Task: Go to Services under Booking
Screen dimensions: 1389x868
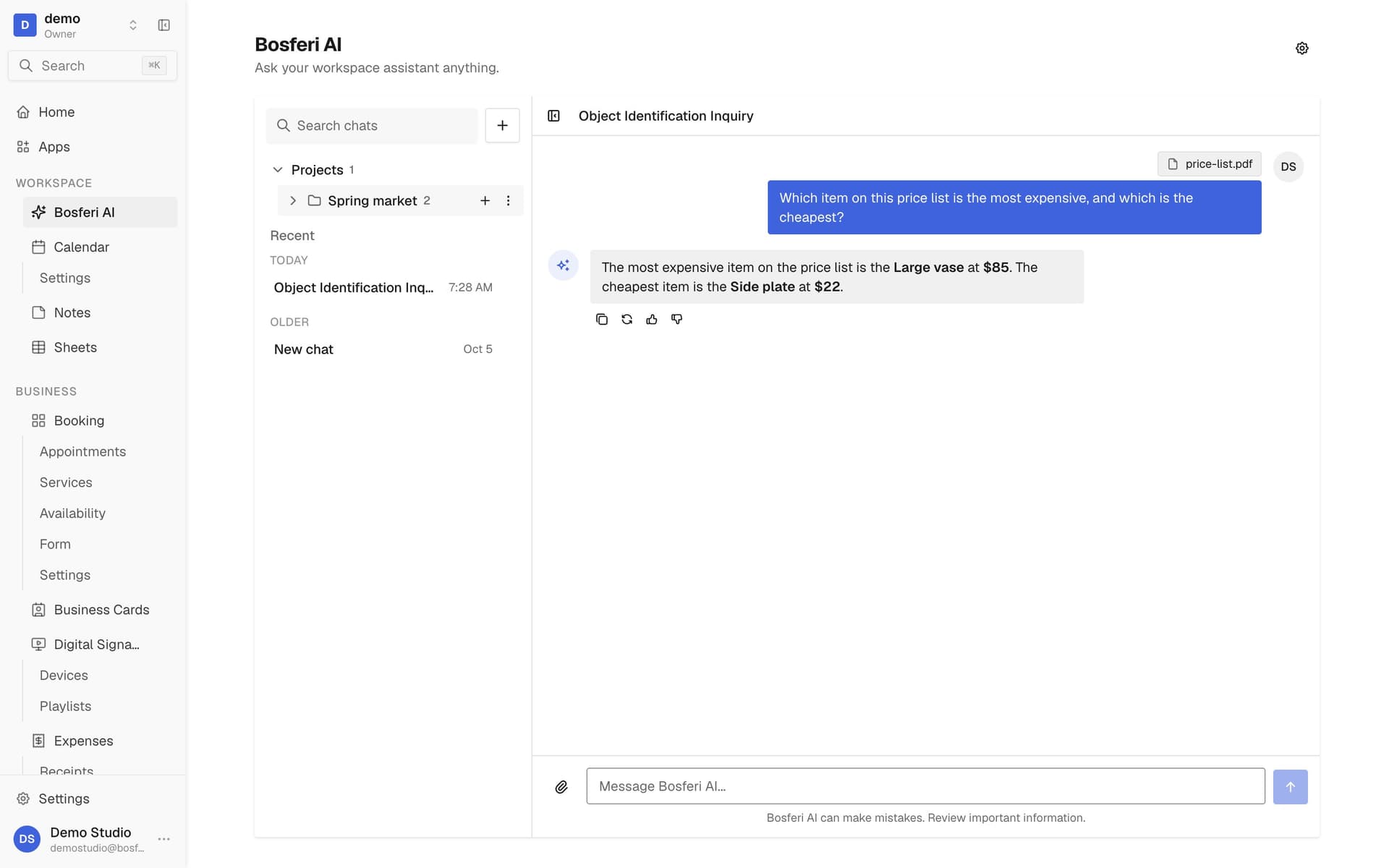Action: [66, 483]
